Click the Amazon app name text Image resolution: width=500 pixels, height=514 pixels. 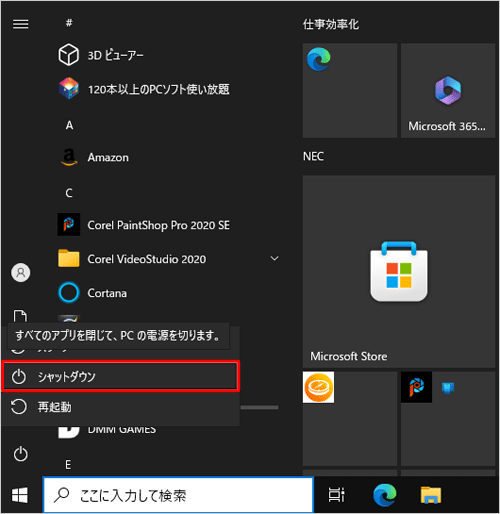tap(108, 157)
